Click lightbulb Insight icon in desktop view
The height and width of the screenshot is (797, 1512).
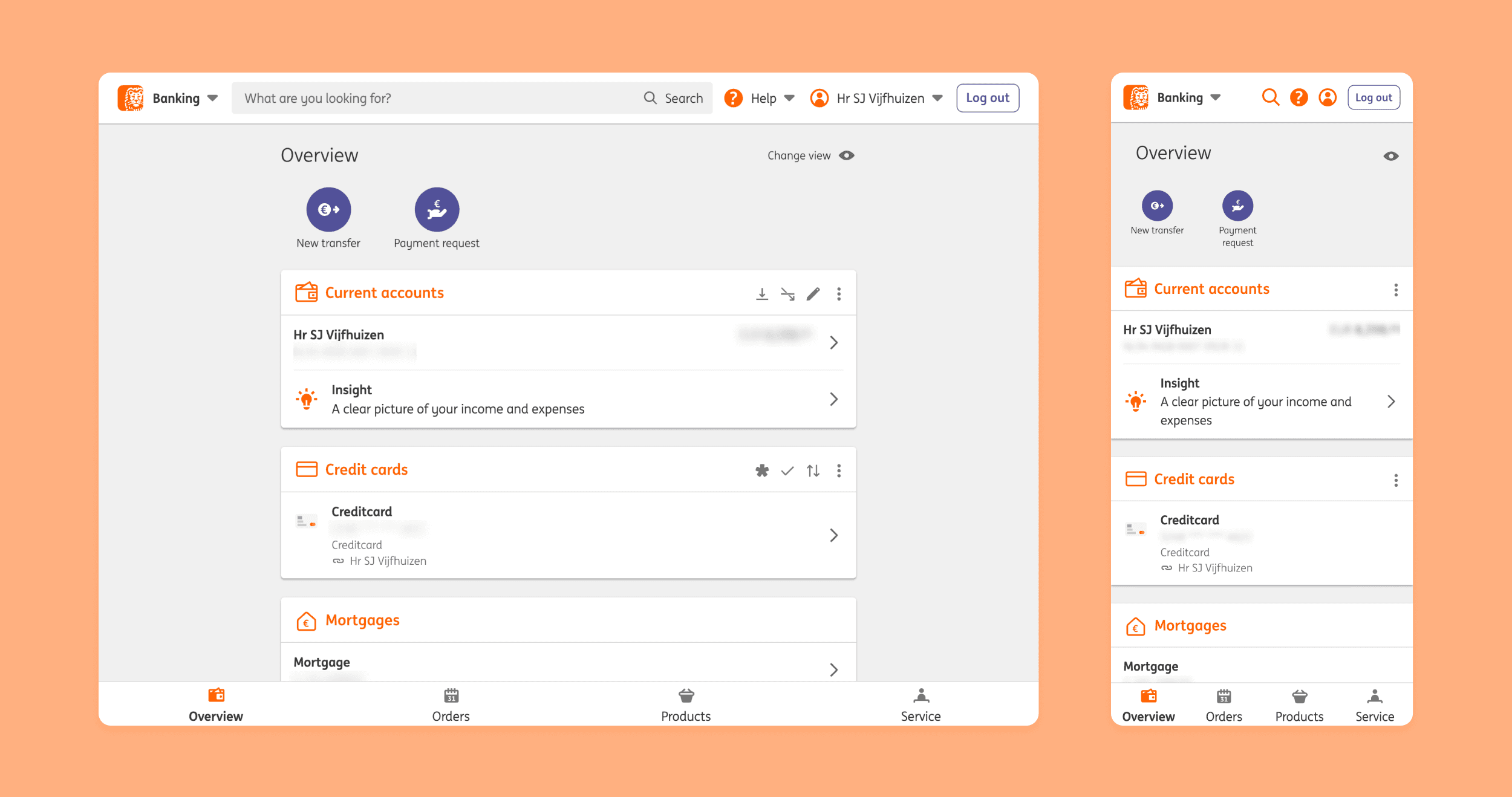(x=307, y=399)
